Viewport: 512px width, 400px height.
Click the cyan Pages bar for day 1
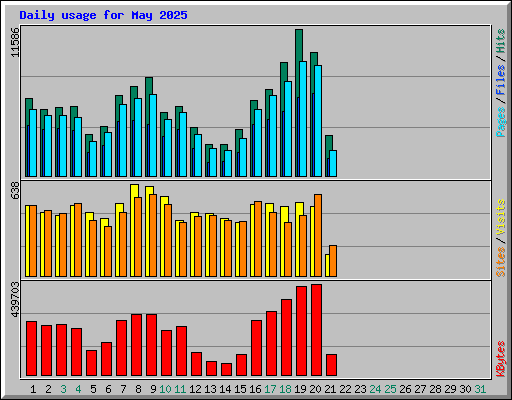click(x=33, y=143)
